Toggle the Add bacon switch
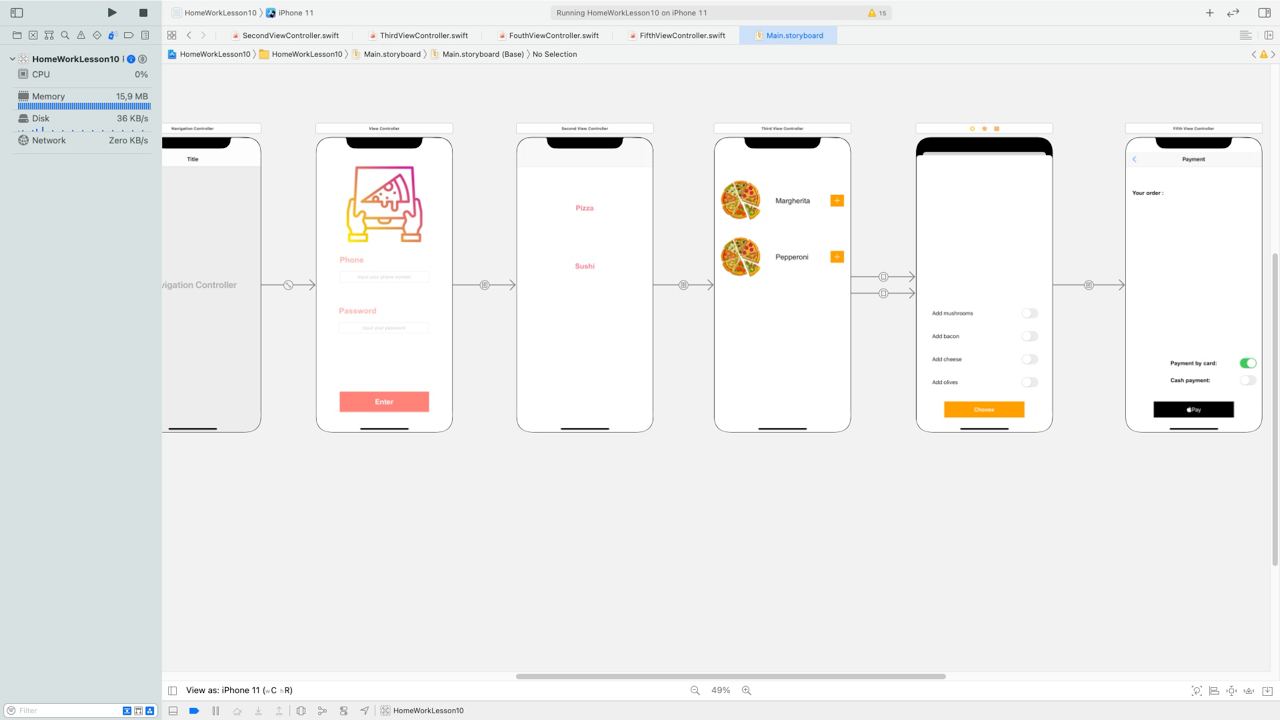Image resolution: width=1280 pixels, height=720 pixels. (1029, 336)
